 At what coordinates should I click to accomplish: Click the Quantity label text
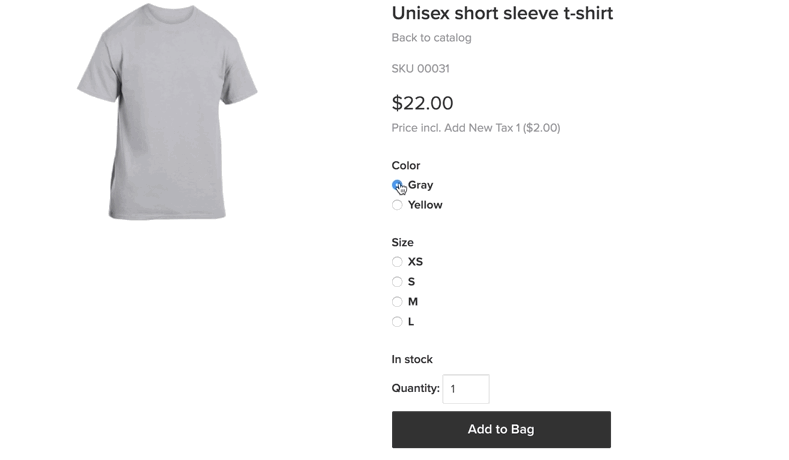(x=415, y=388)
